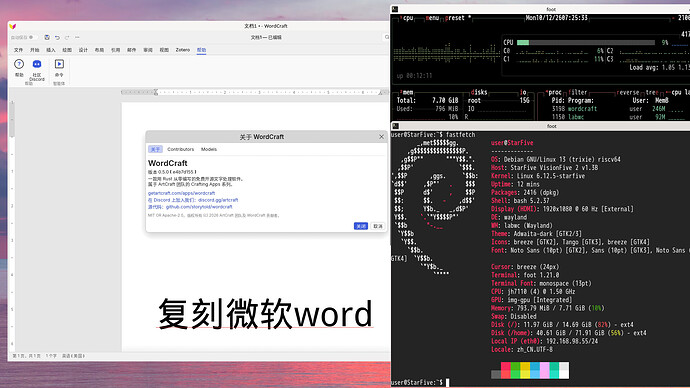This screenshot has width=690, height=388.
Task: Open the github.com/storytold/wordcraft link
Action: (x=199, y=207)
